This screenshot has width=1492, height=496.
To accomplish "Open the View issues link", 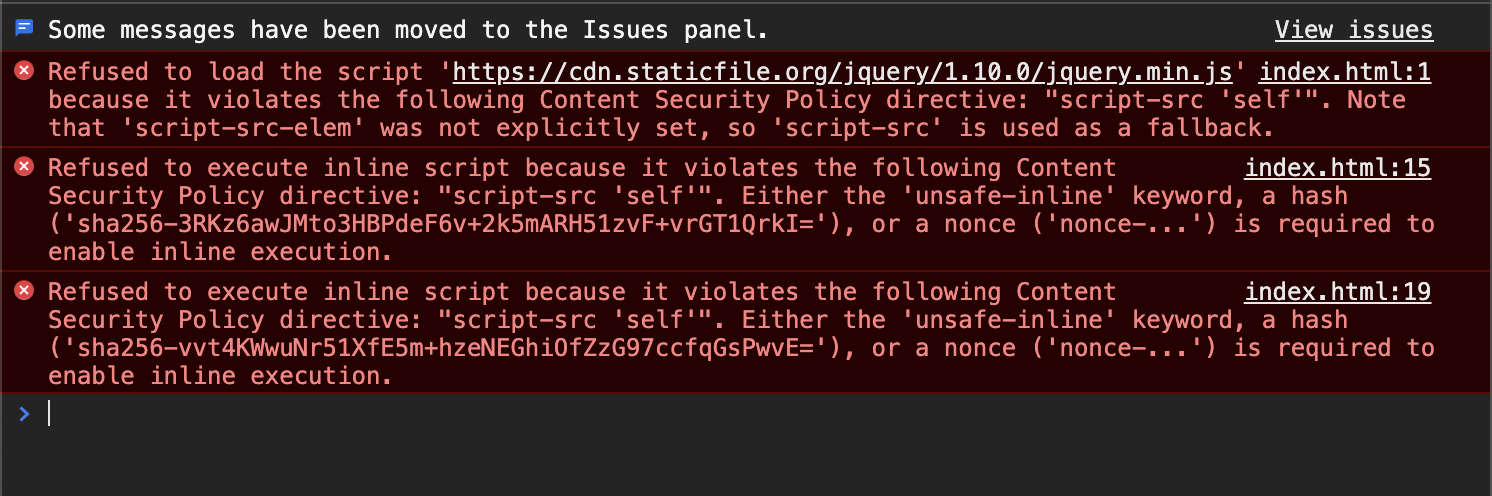I will (x=1353, y=30).
